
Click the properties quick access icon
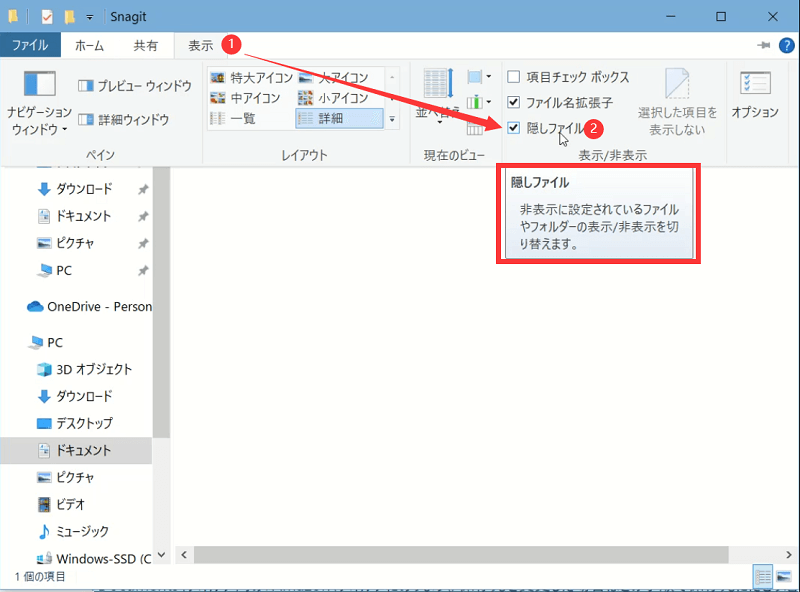(x=47, y=17)
